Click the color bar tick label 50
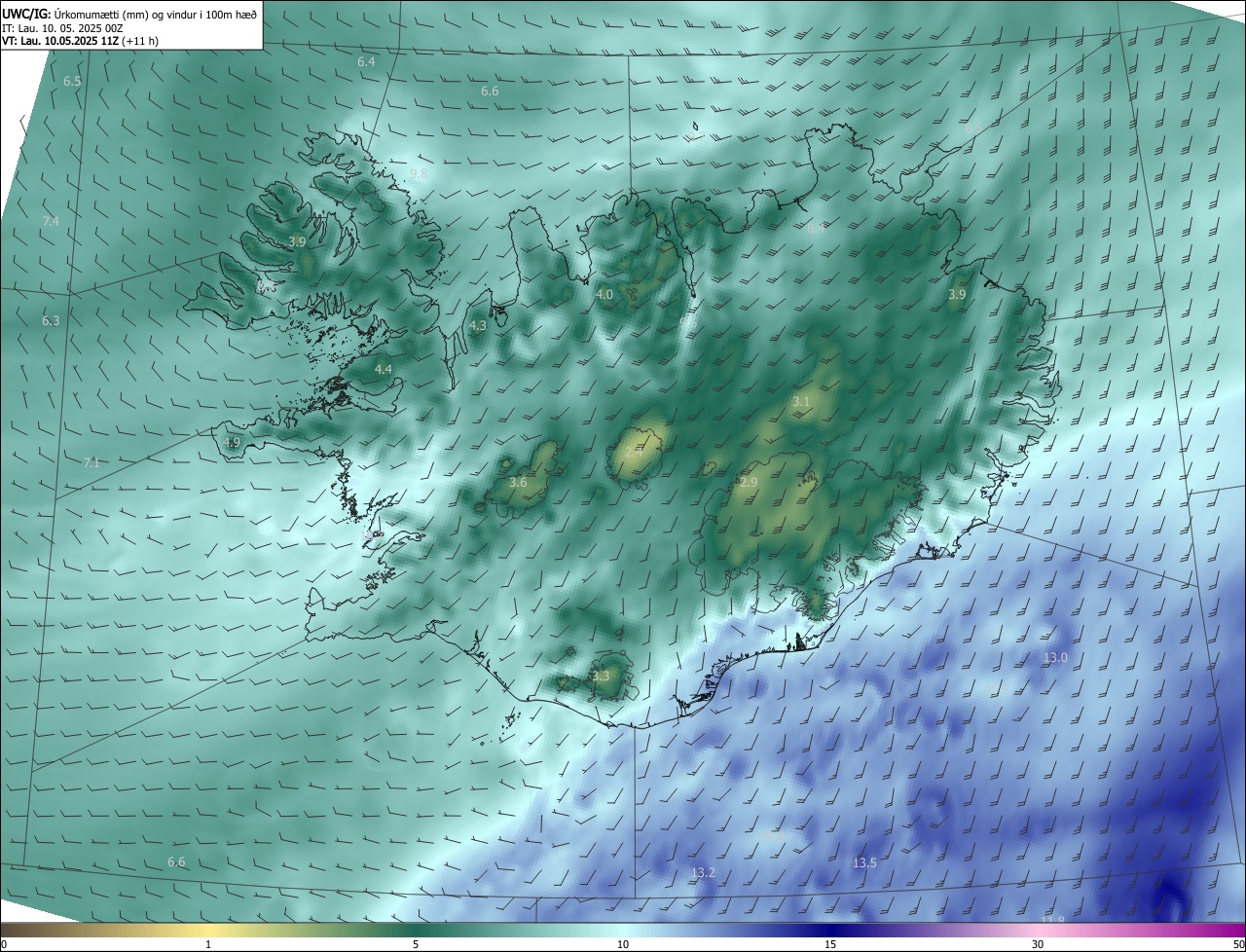Image resolution: width=1246 pixels, height=952 pixels. click(1238, 944)
